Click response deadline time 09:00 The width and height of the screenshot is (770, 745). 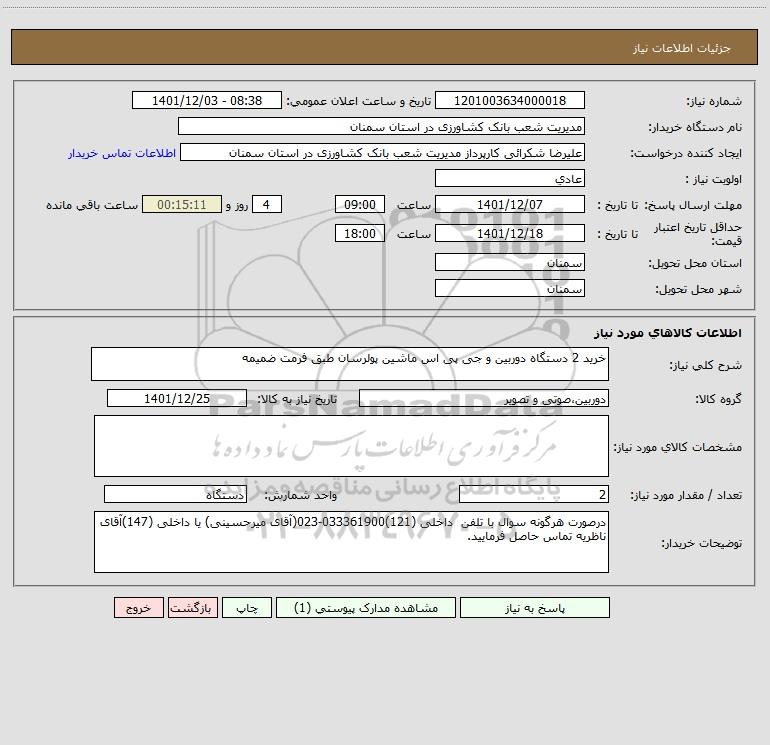pyautogui.click(x=359, y=204)
